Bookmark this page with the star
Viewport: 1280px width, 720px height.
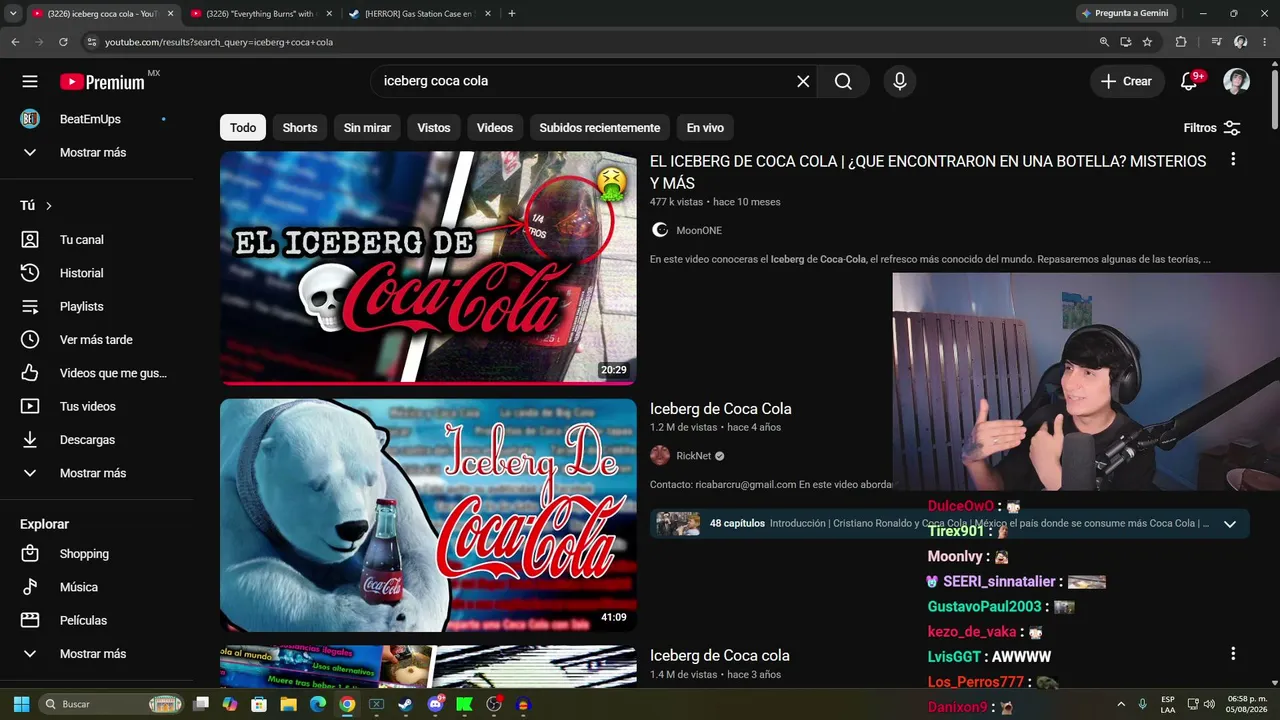pos(1147,42)
